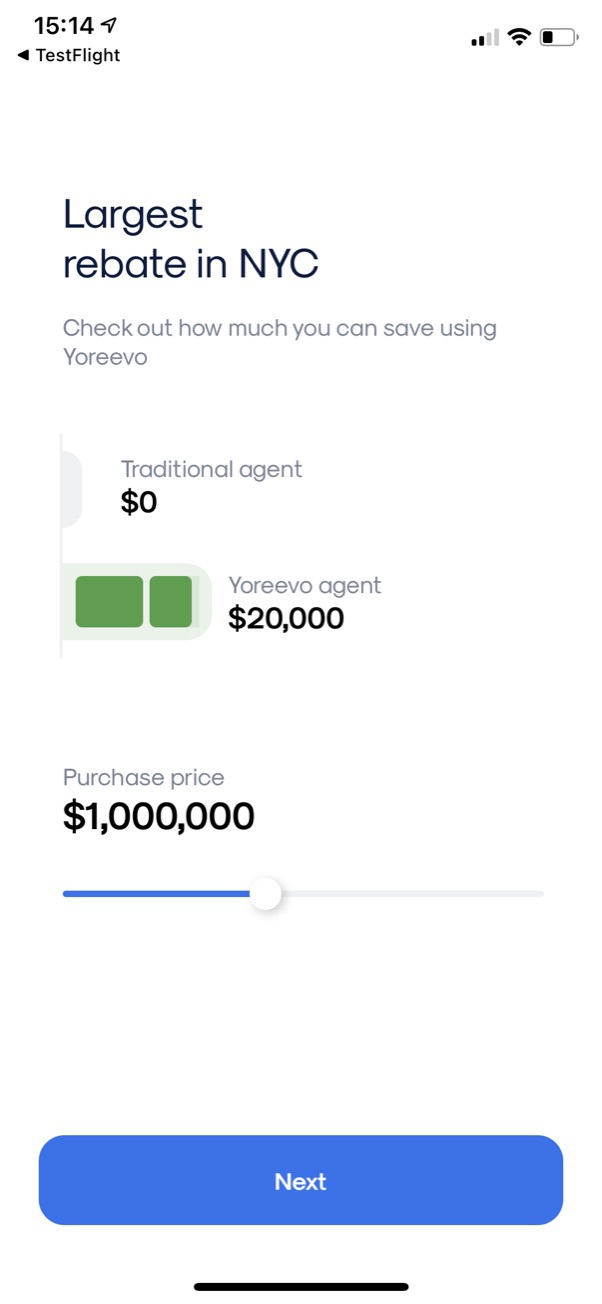
Task: Tap the 15:14 clock in the status bar
Action: [63, 26]
